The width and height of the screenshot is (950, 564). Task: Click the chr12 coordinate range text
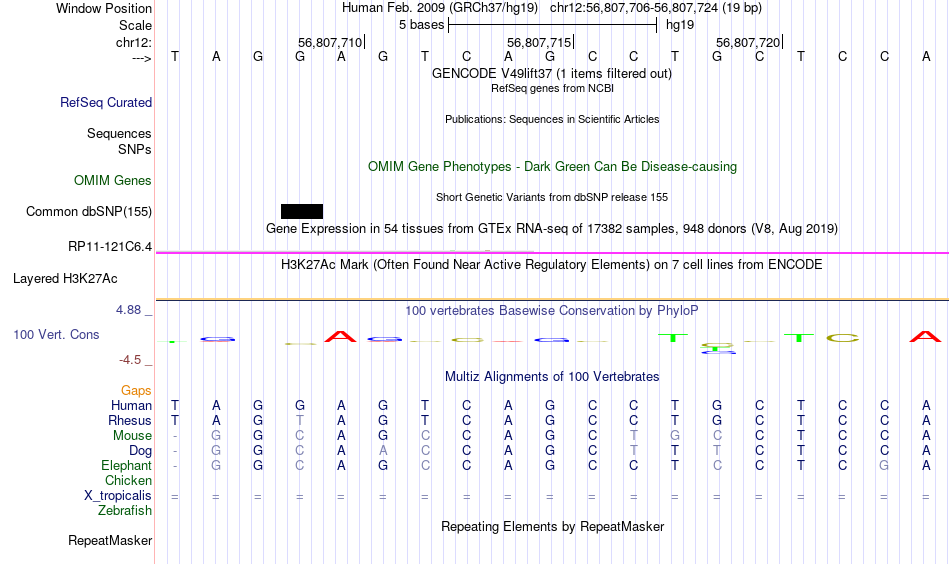(656, 8)
